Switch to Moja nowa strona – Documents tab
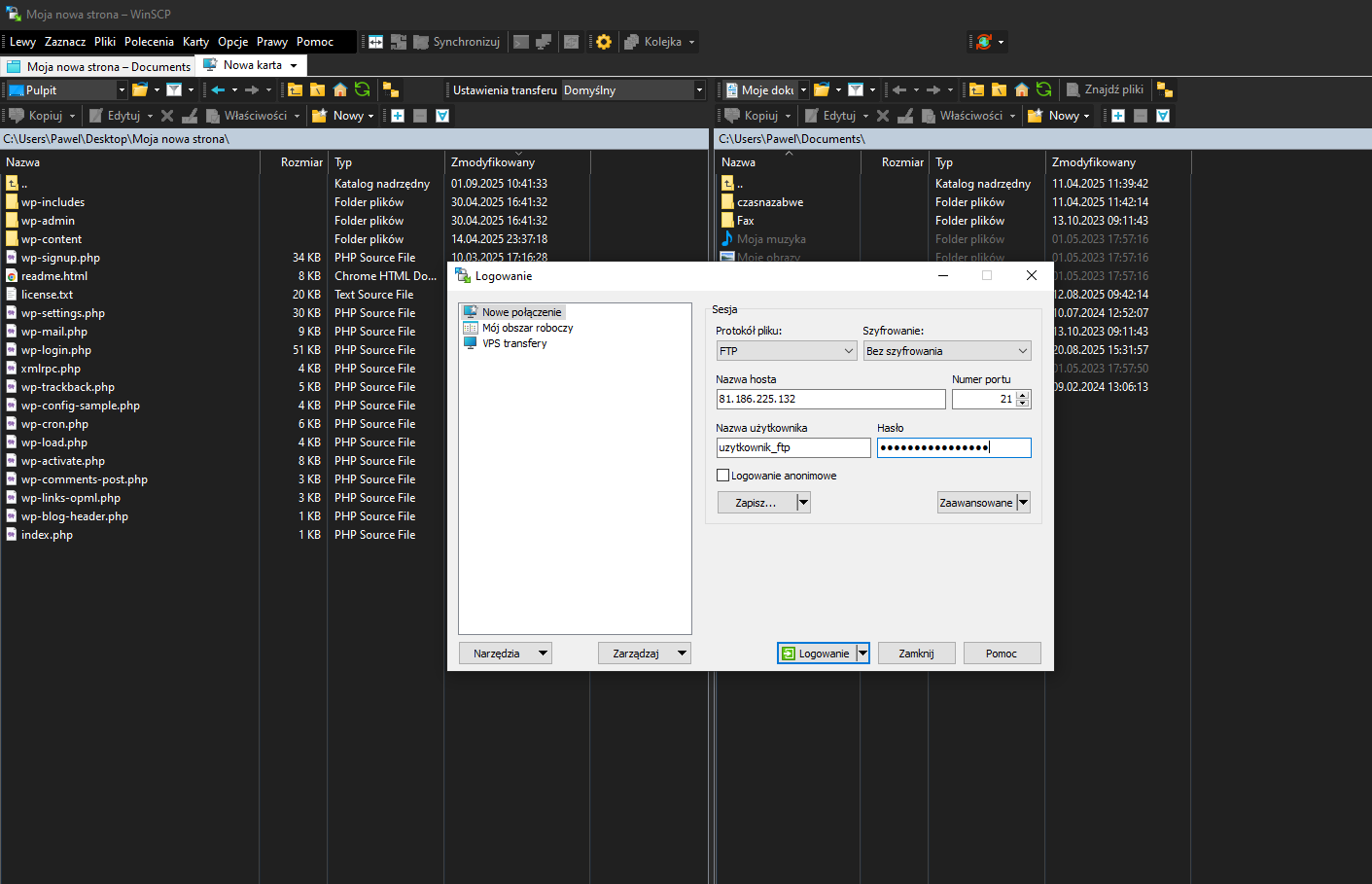Image resolution: width=1372 pixels, height=884 pixels. pos(98,66)
